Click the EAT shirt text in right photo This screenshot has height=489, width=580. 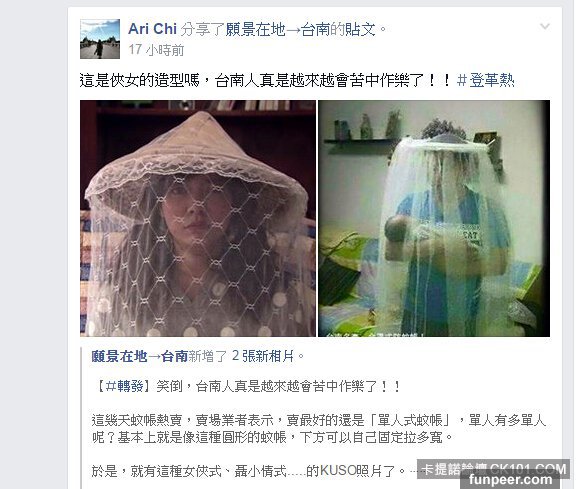point(471,235)
